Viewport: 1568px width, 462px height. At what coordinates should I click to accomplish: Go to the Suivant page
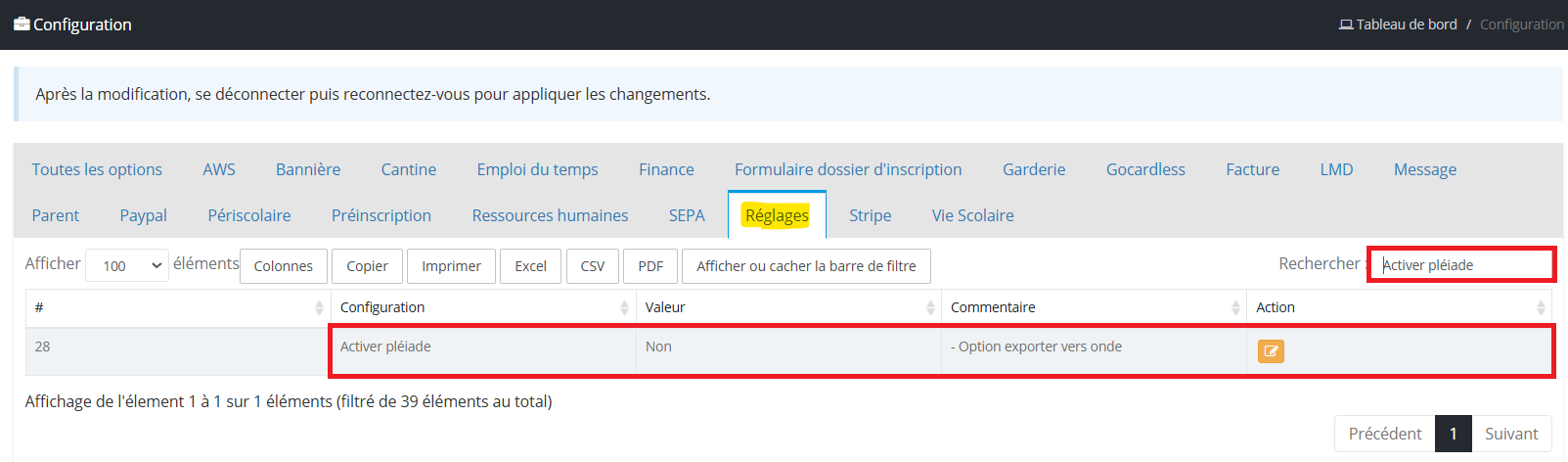click(1511, 434)
